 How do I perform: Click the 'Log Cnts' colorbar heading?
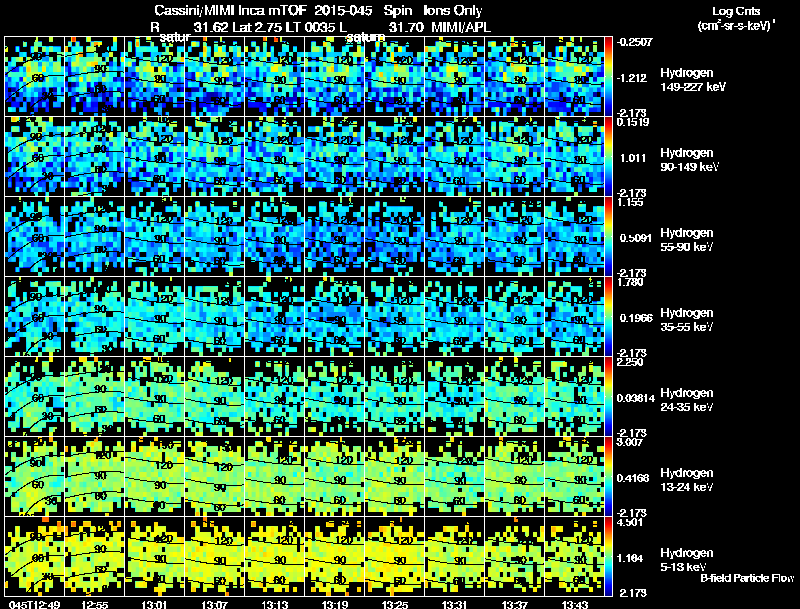[736, 11]
